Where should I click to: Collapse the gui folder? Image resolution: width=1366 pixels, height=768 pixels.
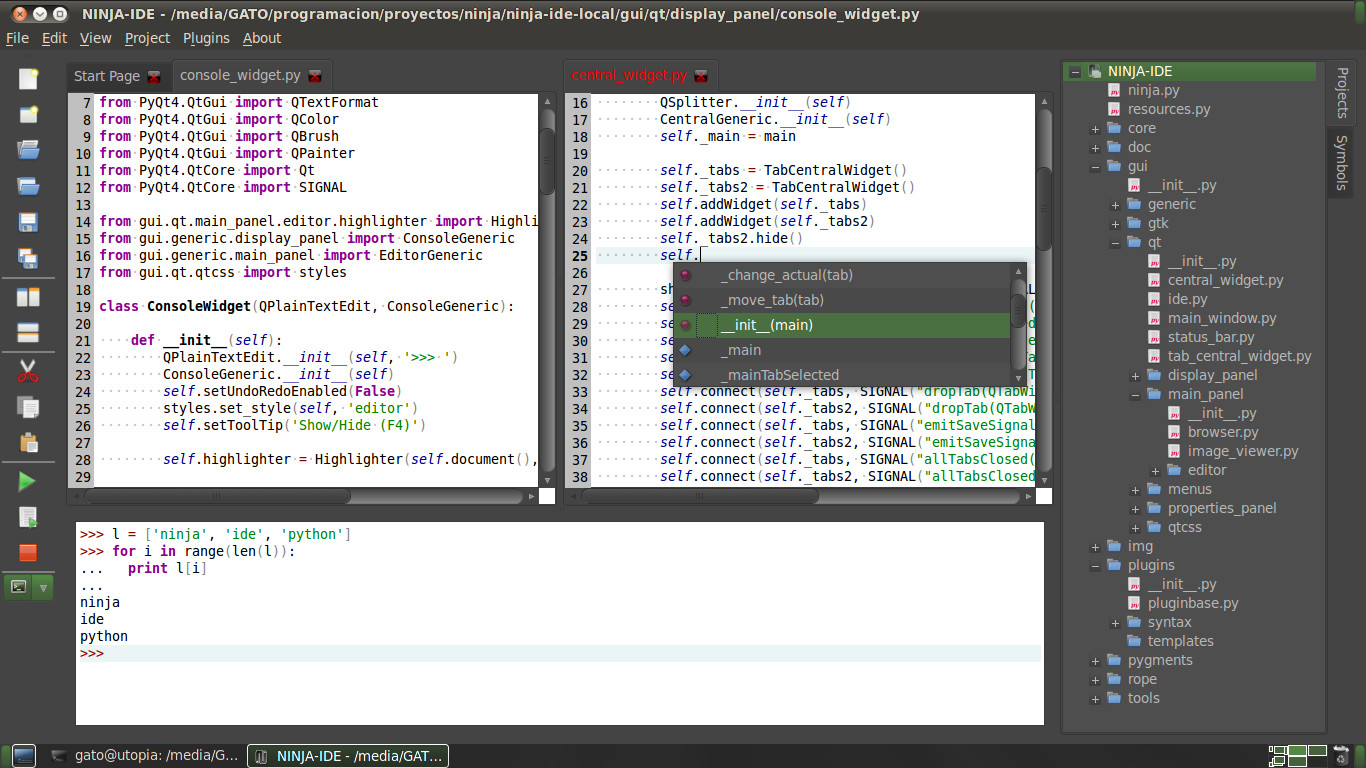click(x=1095, y=167)
